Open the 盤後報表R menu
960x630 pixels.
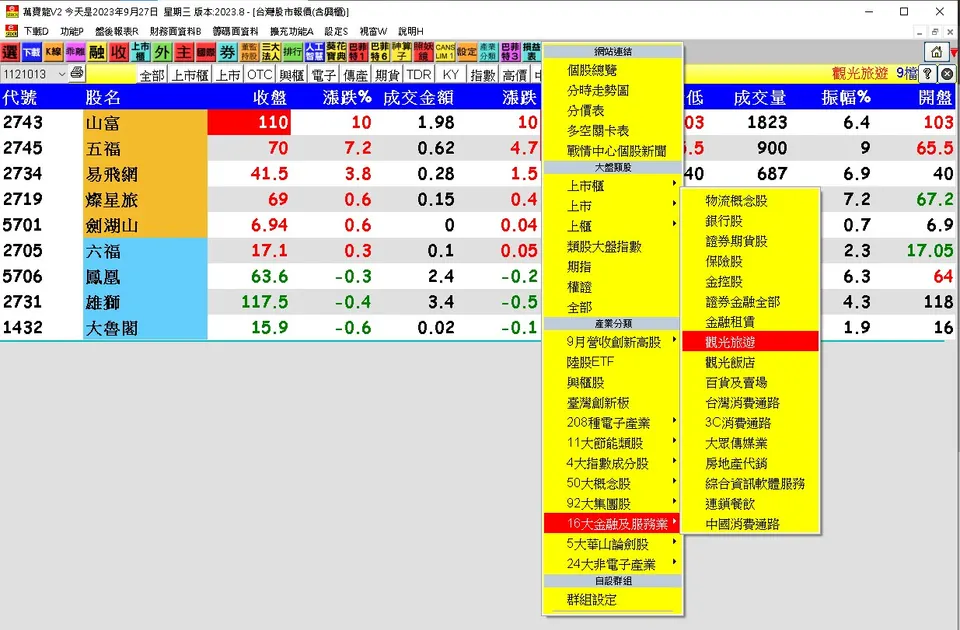[117, 31]
